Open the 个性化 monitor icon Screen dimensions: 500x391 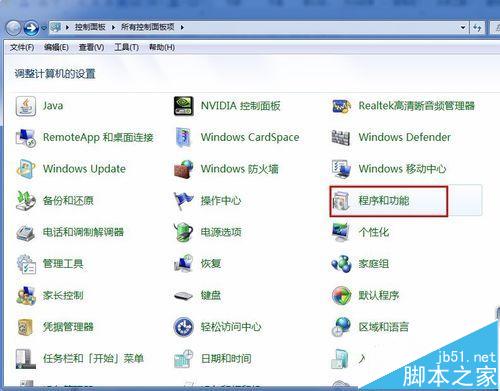pos(341,232)
